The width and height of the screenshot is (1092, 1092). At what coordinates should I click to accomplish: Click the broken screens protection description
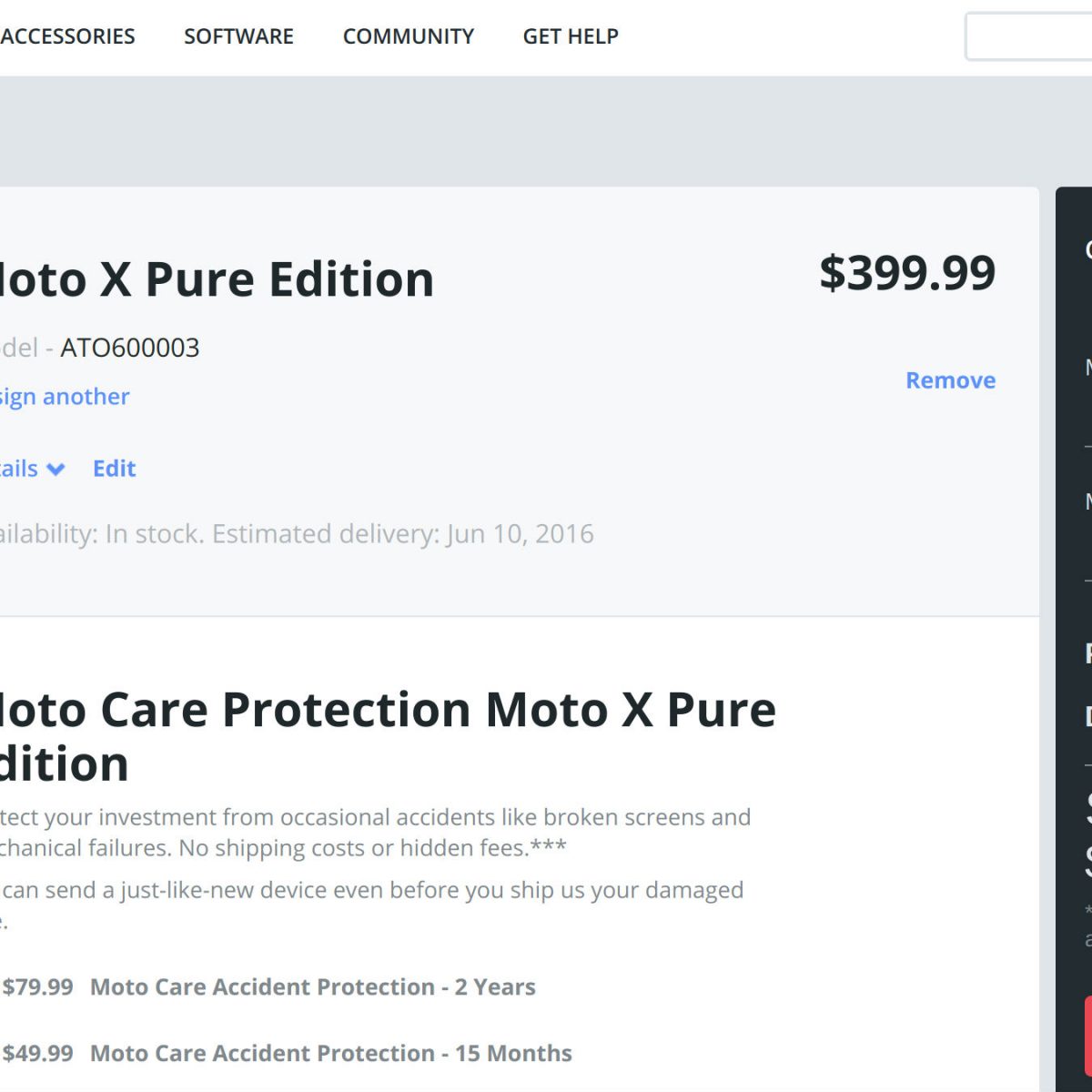coord(375,832)
